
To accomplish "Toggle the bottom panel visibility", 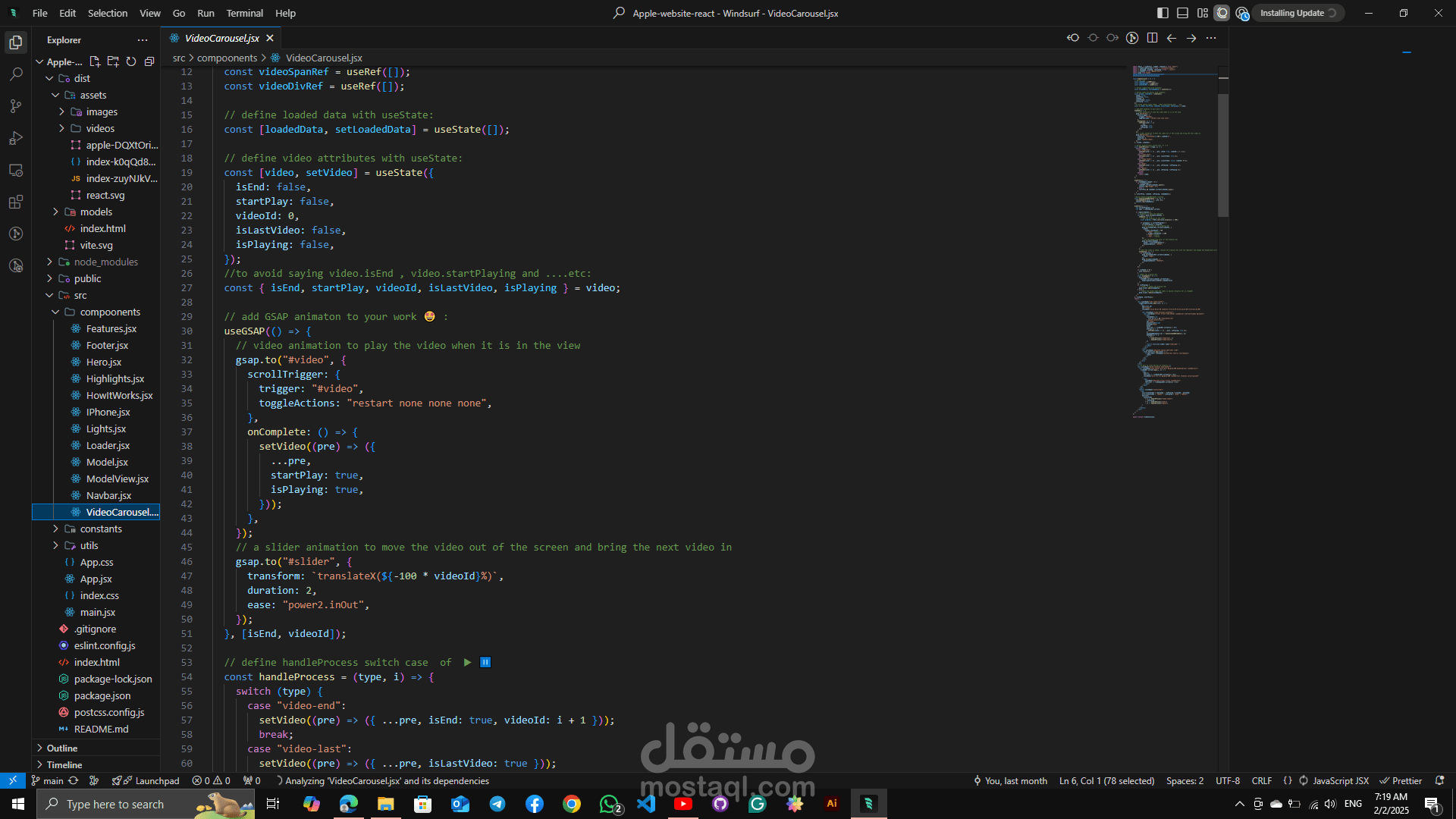I will click(x=1182, y=13).
